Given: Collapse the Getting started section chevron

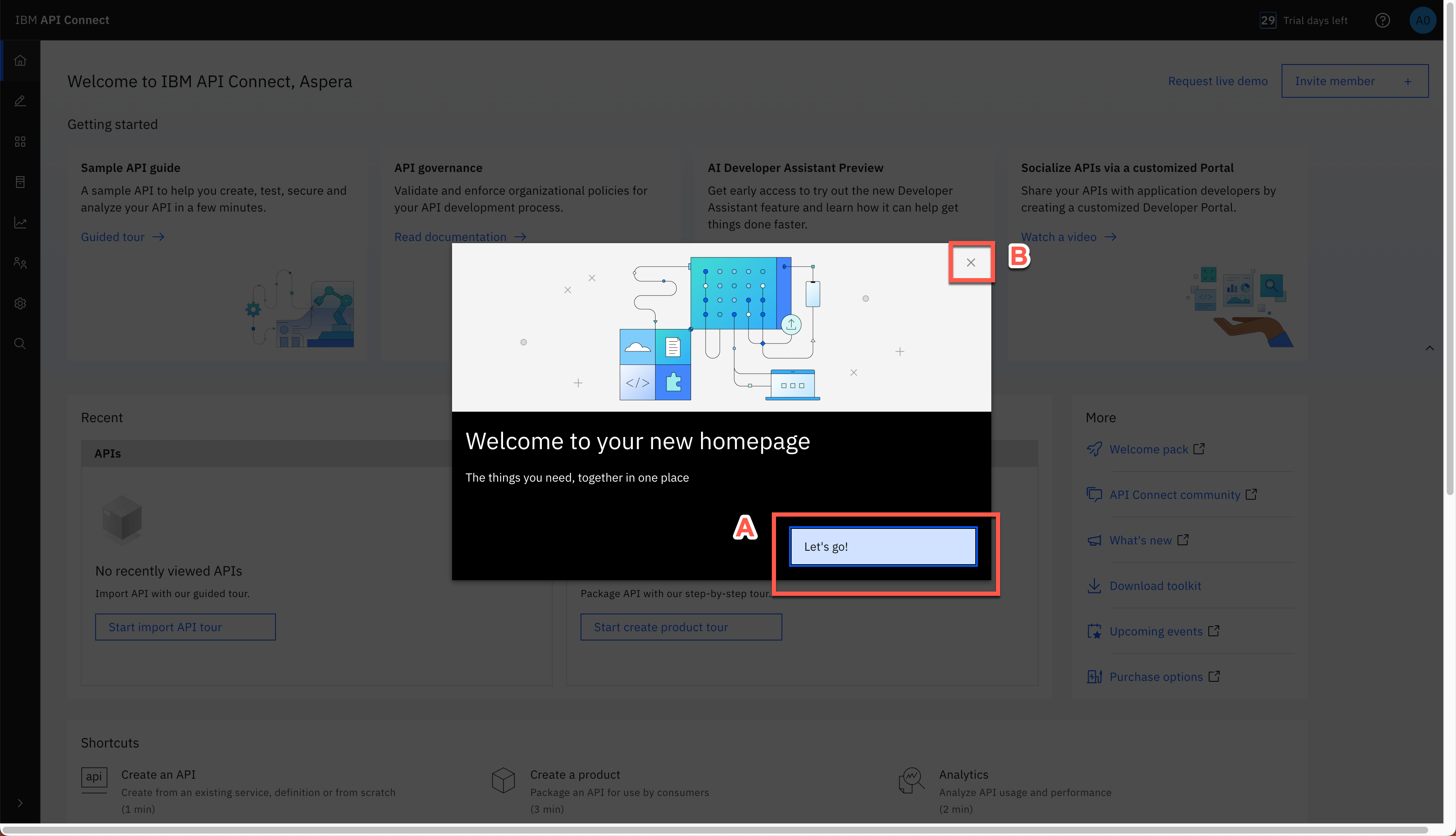Looking at the screenshot, I should click(1429, 348).
